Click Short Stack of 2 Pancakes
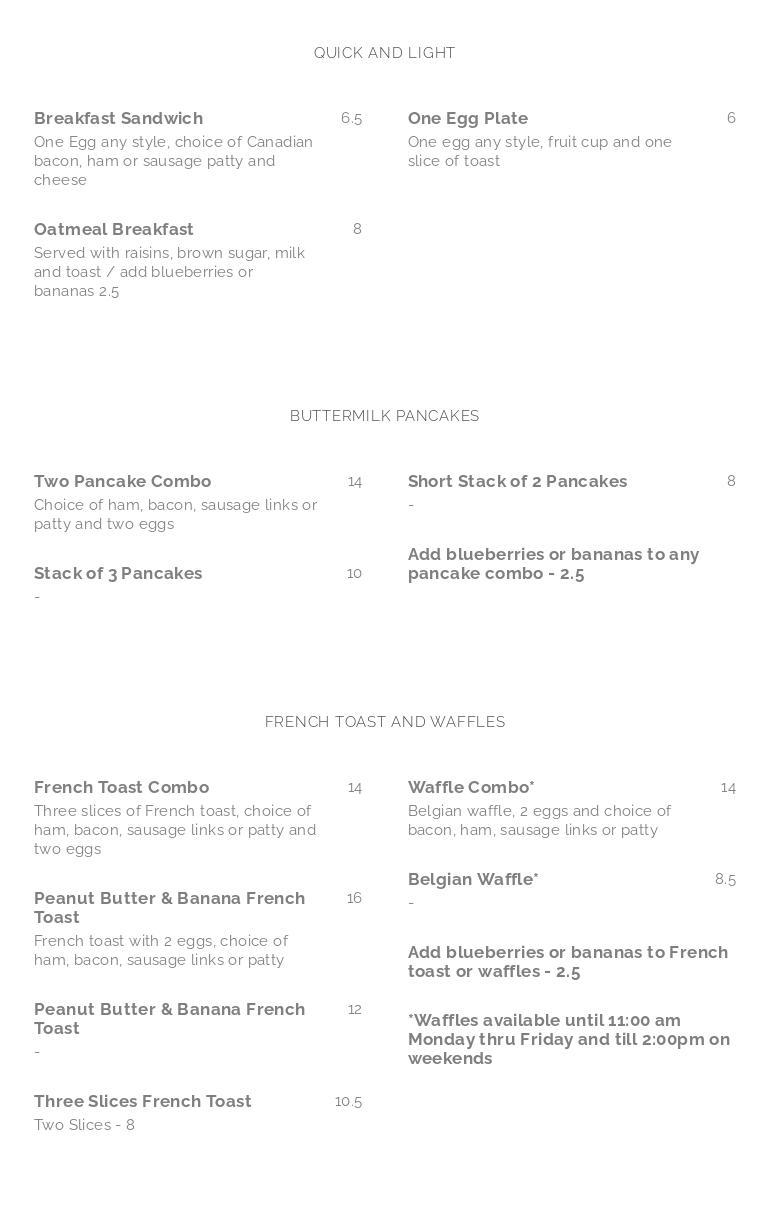The height and width of the screenshot is (1224, 770). coord(517,481)
